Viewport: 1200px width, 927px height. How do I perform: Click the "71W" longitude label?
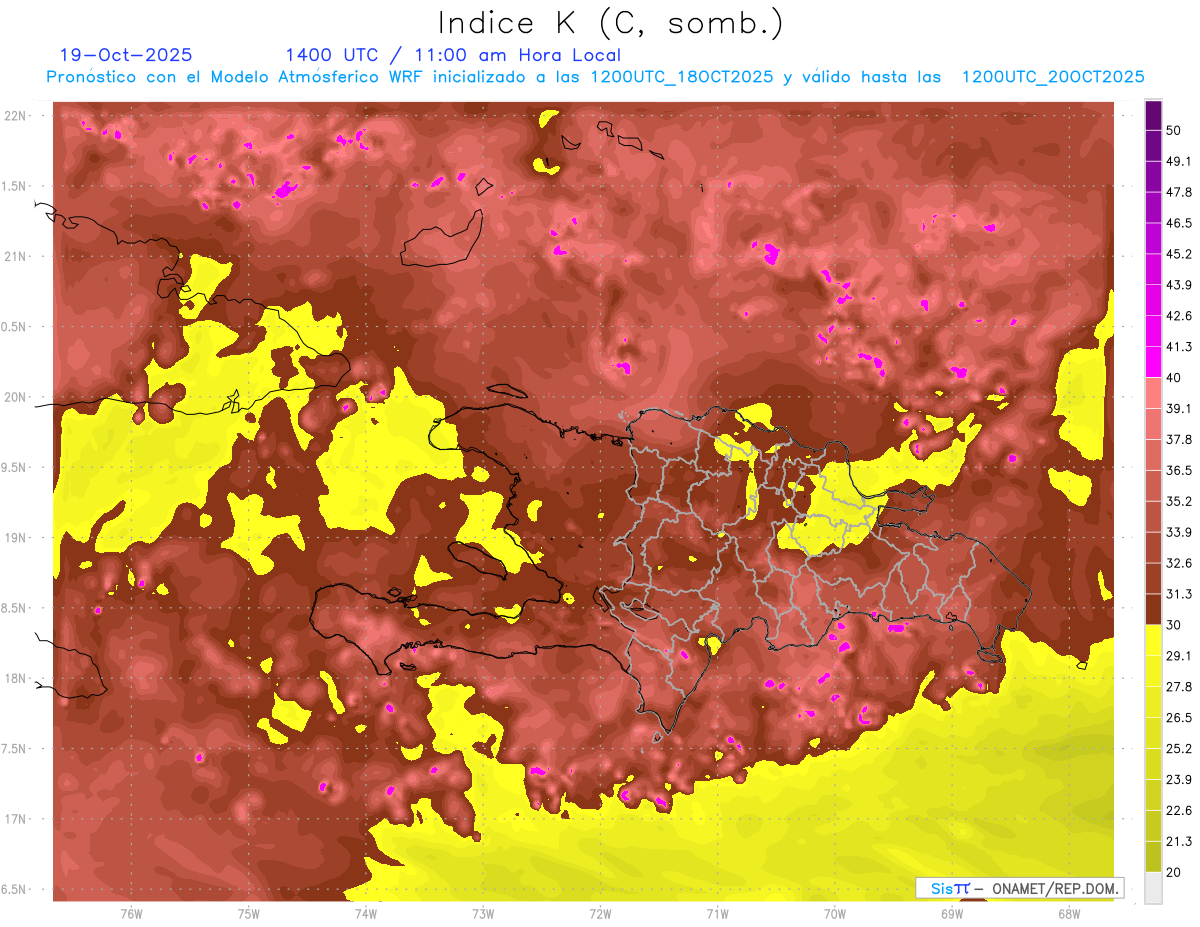click(717, 913)
